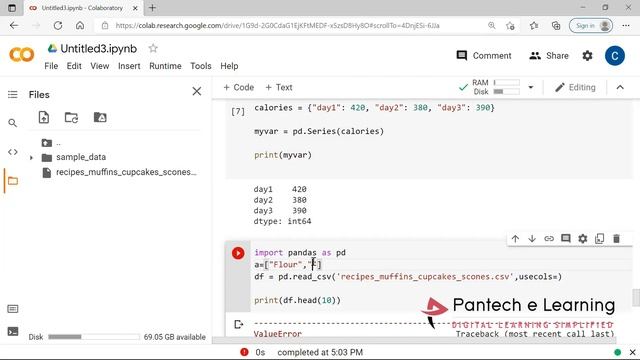Dismiss the execution status bar
The width and height of the screenshot is (640, 360).
[x=632, y=352]
